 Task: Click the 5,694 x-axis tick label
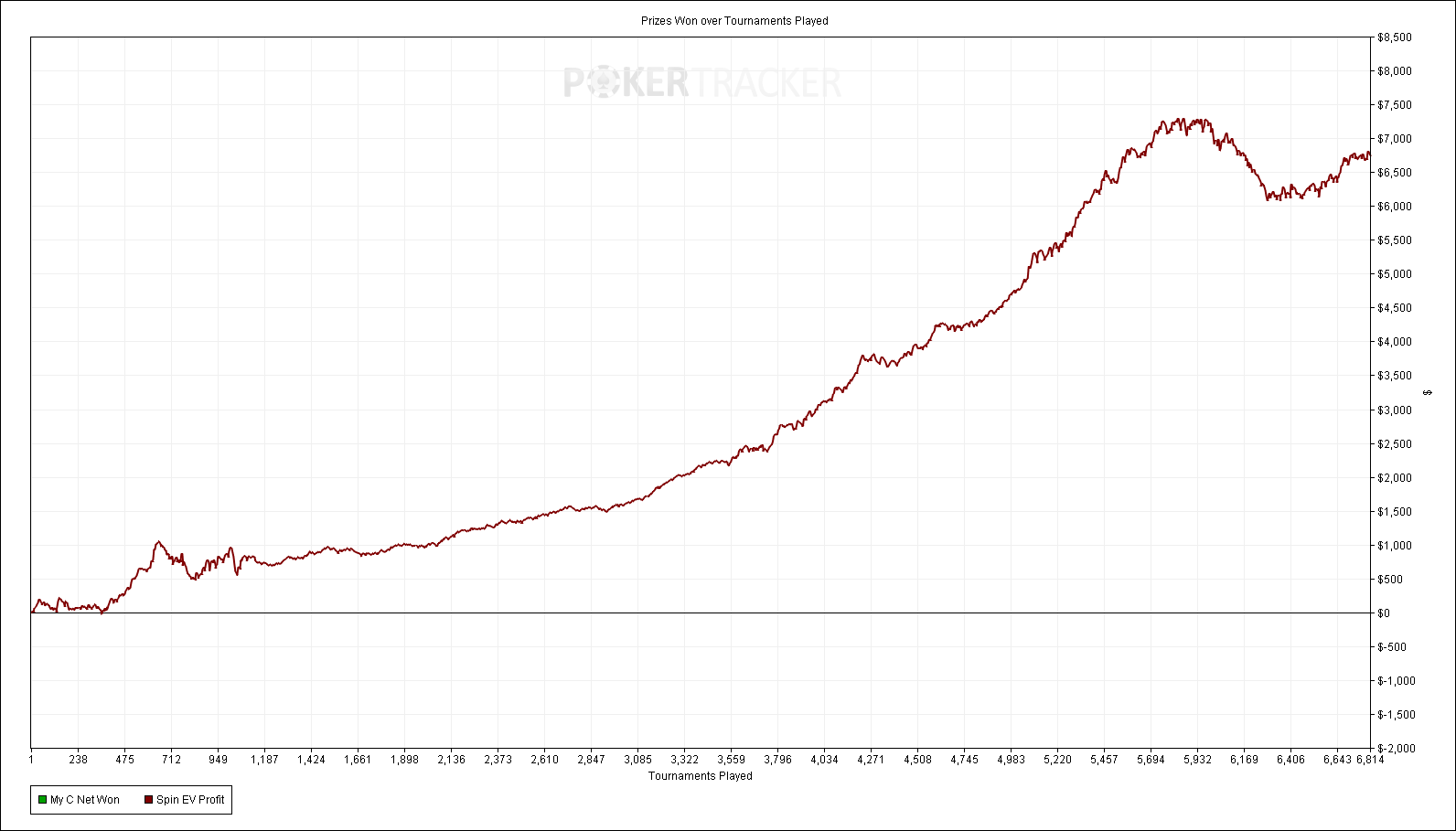click(1151, 760)
